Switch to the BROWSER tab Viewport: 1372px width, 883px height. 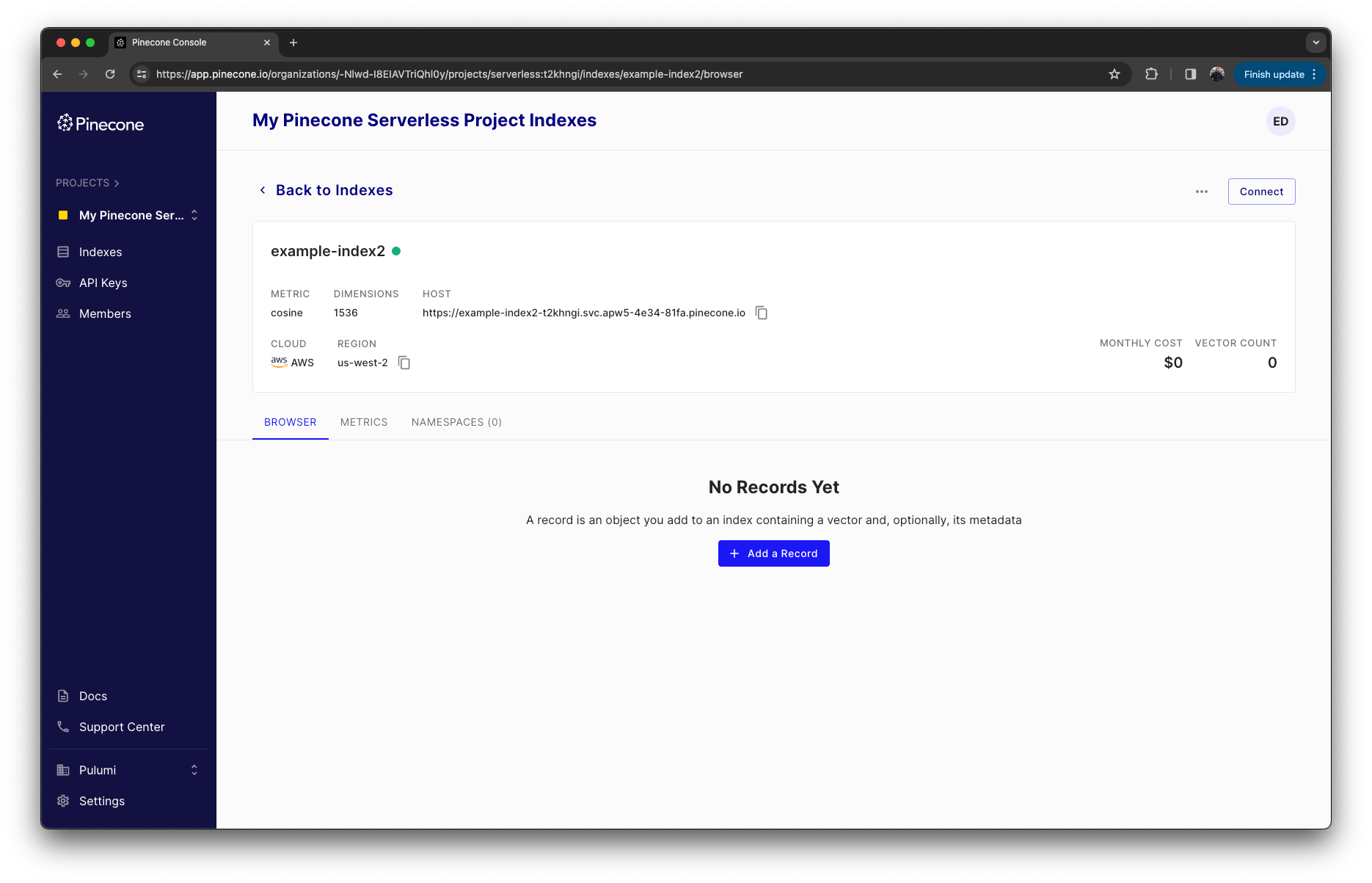[x=291, y=422]
